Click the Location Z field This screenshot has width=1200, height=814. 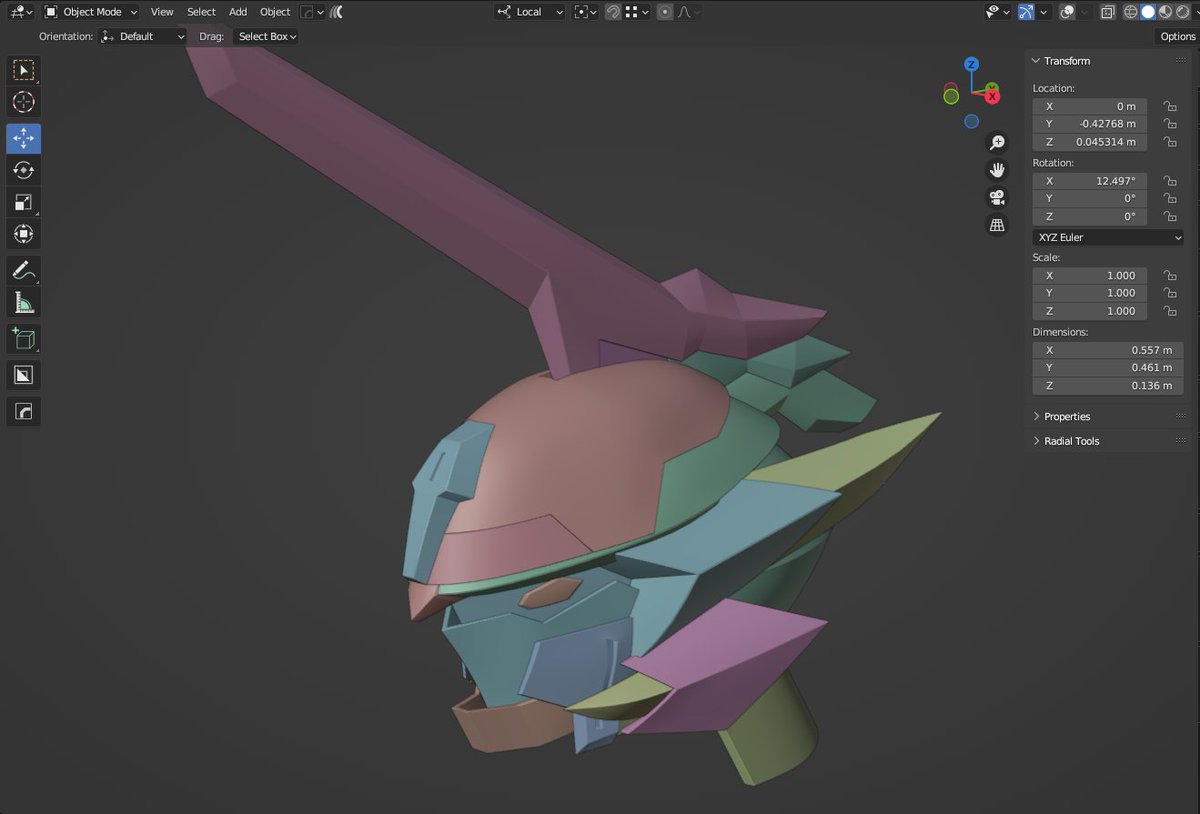pyautogui.click(x=1090, y=142)
